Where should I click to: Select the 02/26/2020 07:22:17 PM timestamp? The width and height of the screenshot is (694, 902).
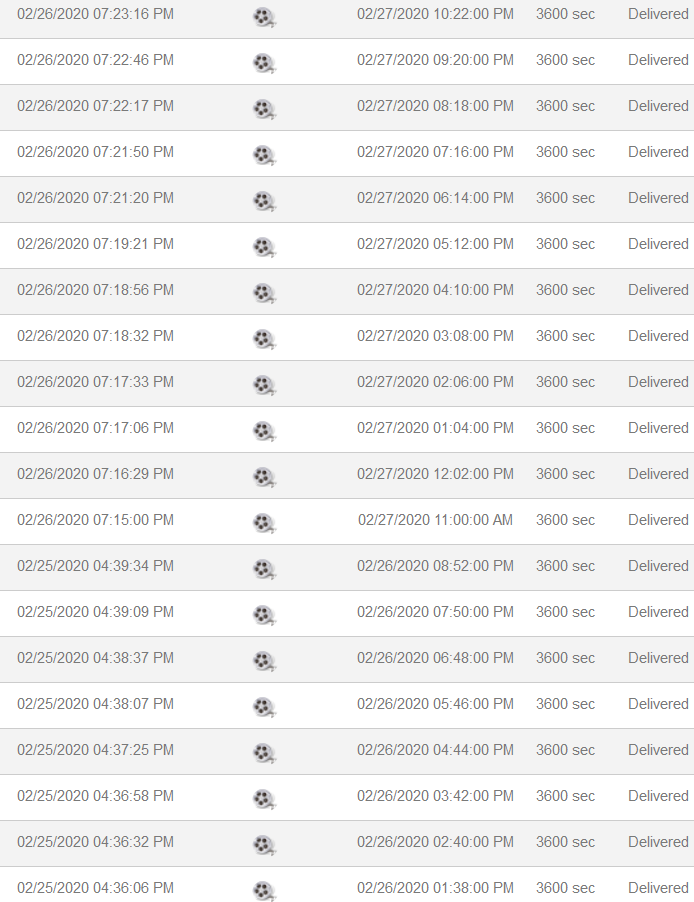[x=95, y=106]
